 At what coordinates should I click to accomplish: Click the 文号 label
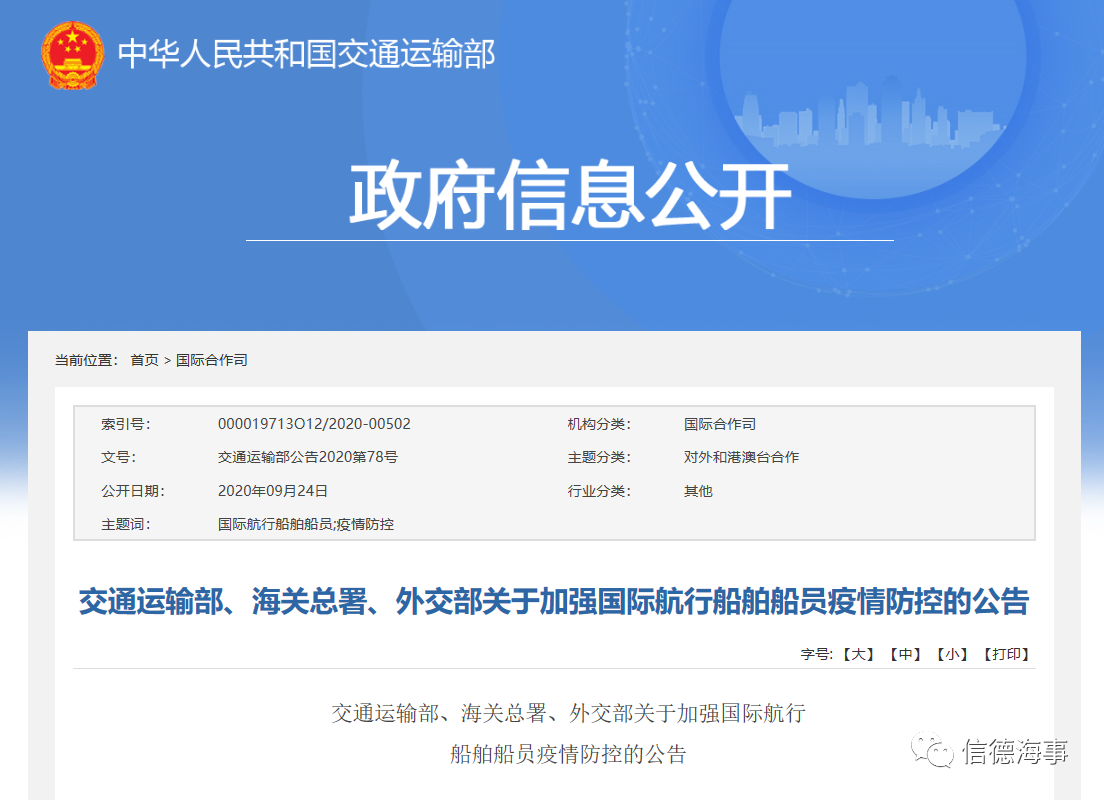coord(118,457)
